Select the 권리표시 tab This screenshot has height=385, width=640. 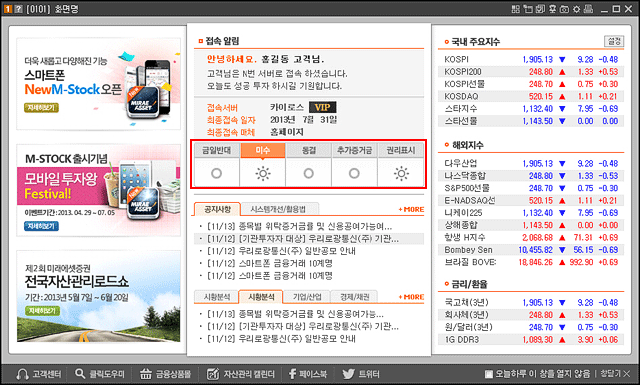(x=401, y=150)
